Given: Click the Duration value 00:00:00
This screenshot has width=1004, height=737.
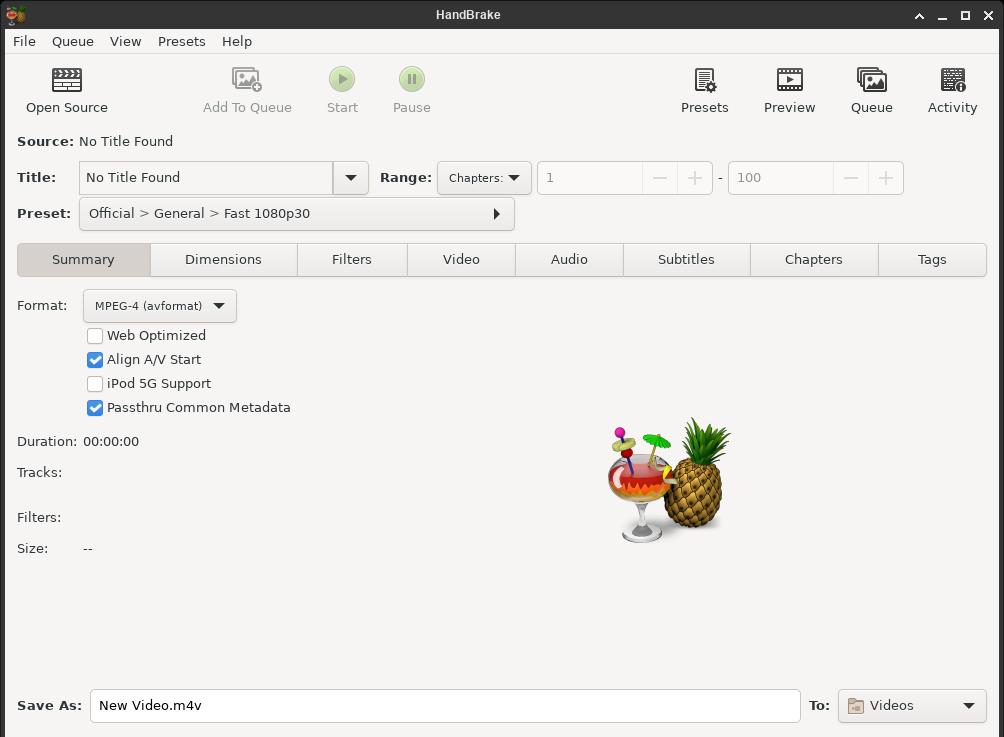Looking at the screenshot, I should (111, 442).
